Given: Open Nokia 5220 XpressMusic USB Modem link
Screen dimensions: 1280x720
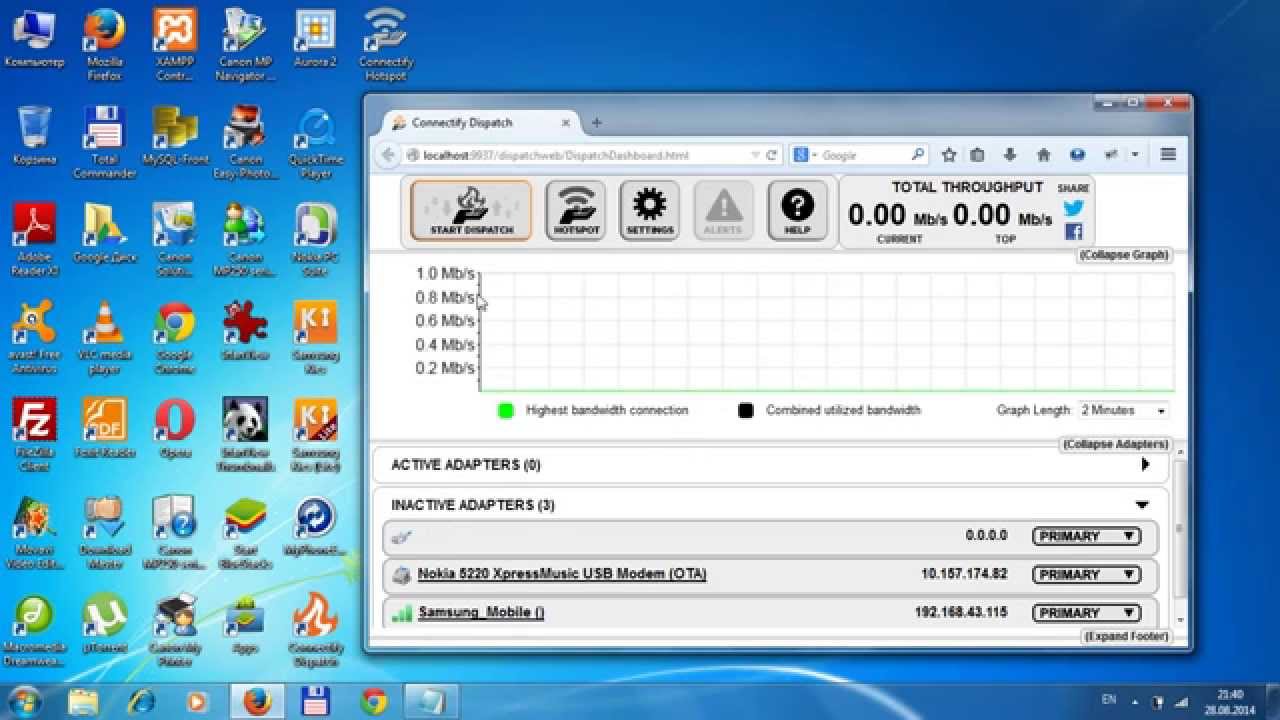Looking at the screenshot, I should pos(562,574).
